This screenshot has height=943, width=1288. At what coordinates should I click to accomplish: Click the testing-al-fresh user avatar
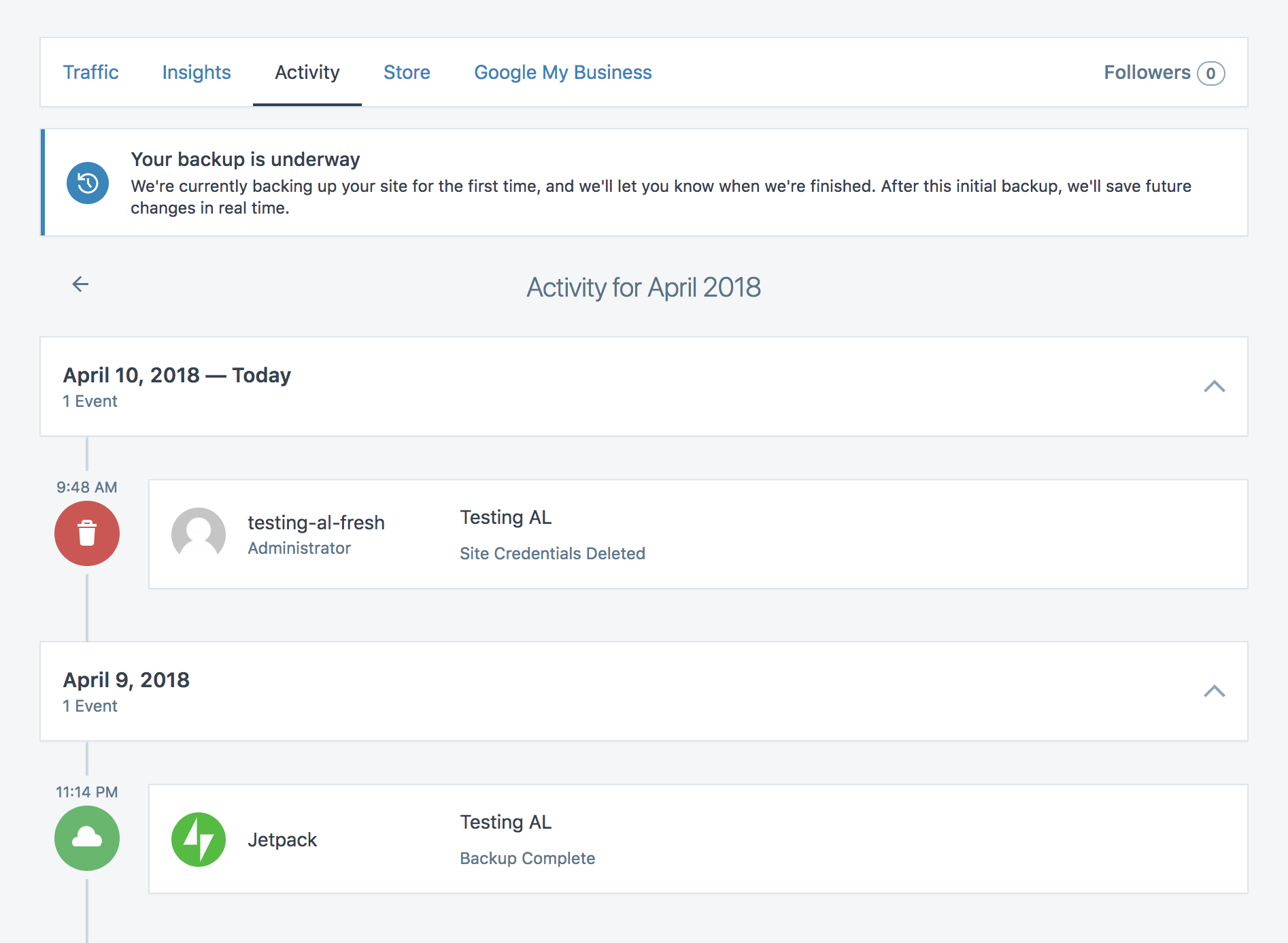(199, 535)
